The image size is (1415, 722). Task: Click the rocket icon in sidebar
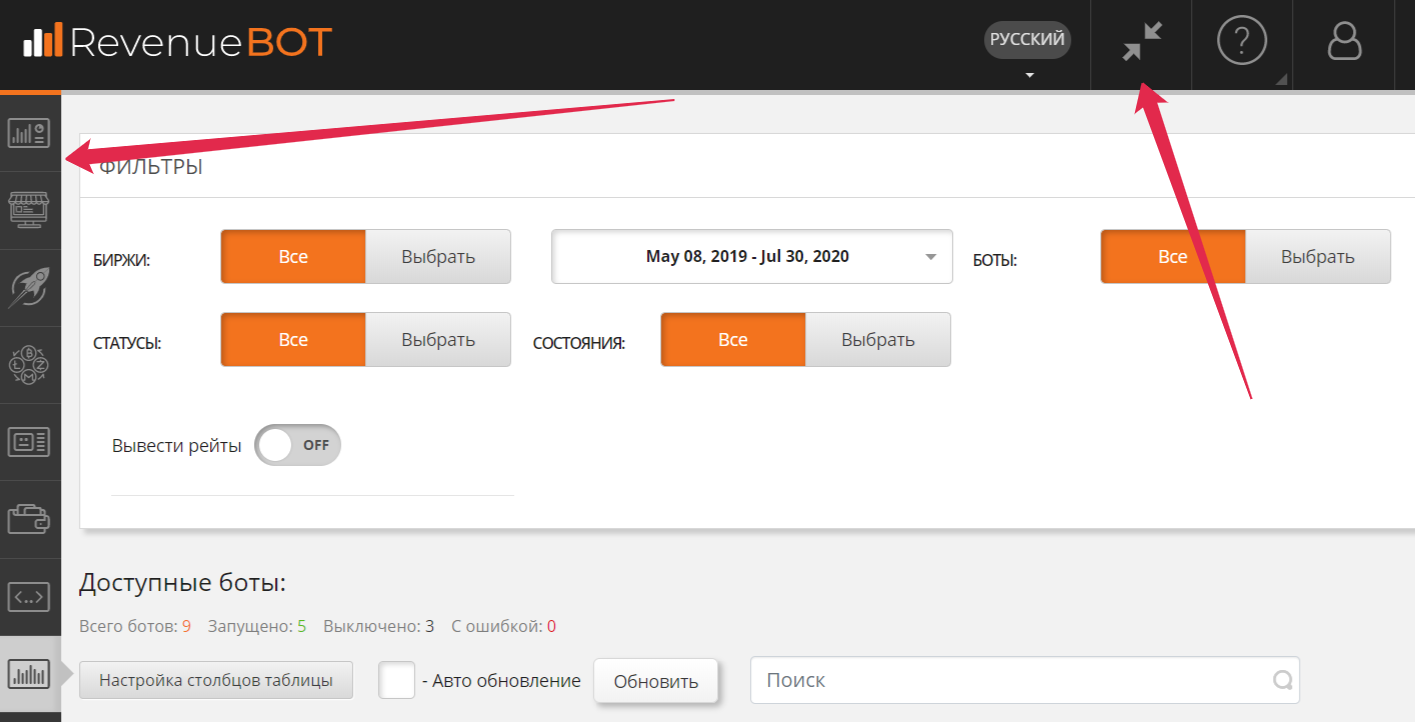29,288
